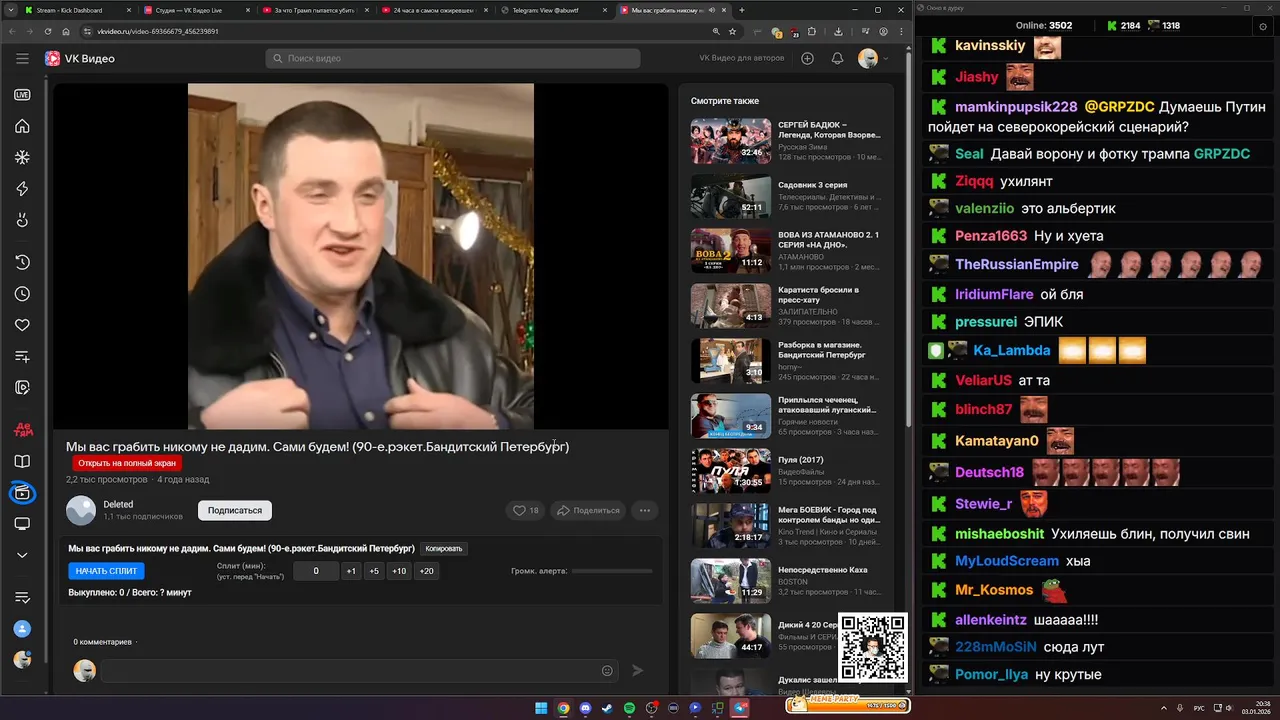The height and width of the screenshot is (720, 1280).
Task: Go to Home in left sidebar
Action: (22, 126)
